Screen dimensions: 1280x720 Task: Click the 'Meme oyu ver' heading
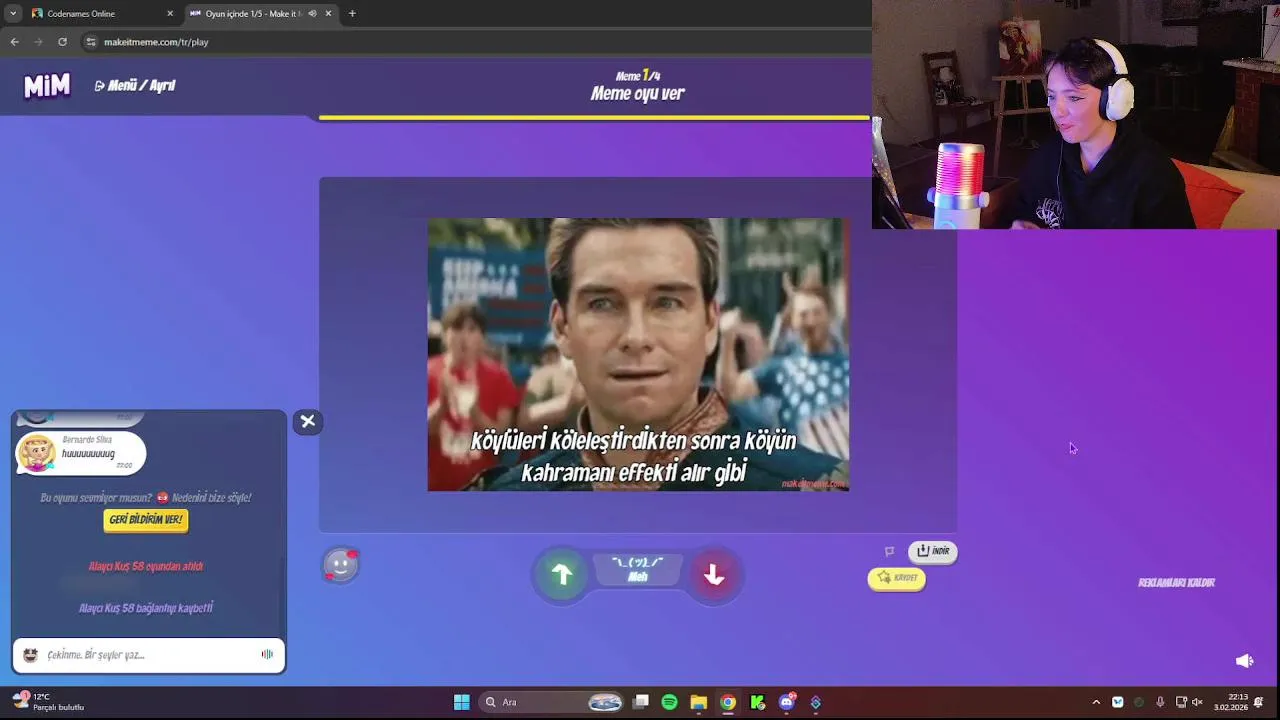pos(638,94)
